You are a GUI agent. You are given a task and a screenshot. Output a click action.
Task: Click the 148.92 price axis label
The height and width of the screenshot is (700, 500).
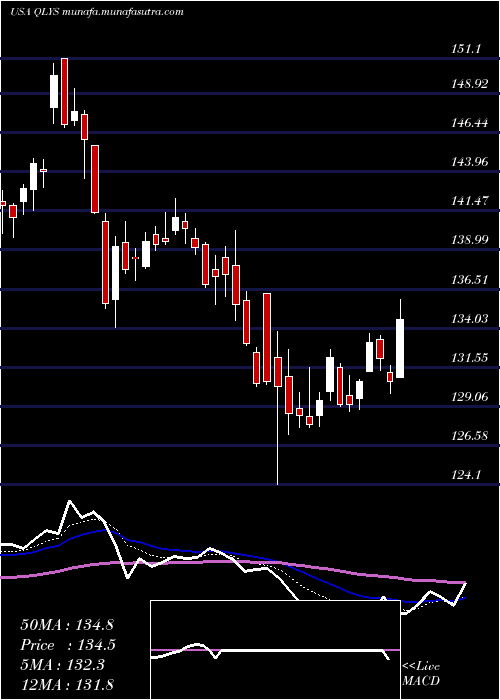470,83
